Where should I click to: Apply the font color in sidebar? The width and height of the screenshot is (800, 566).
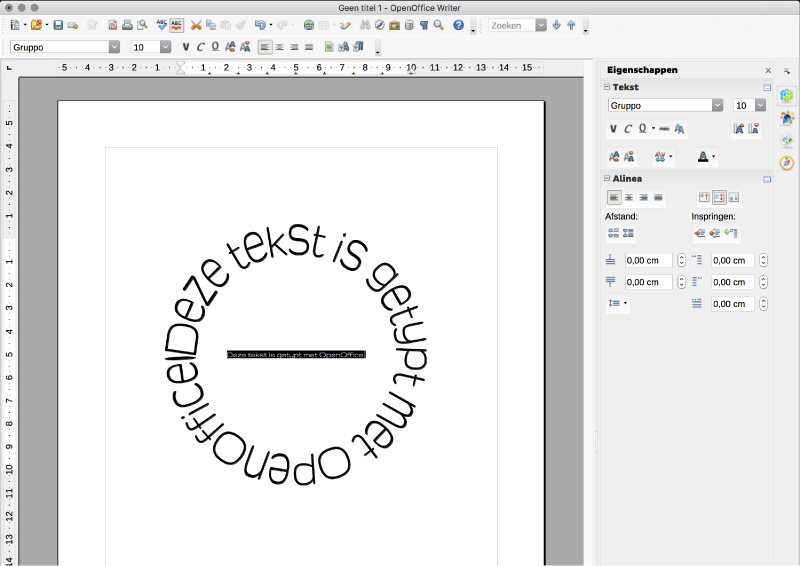703,157
